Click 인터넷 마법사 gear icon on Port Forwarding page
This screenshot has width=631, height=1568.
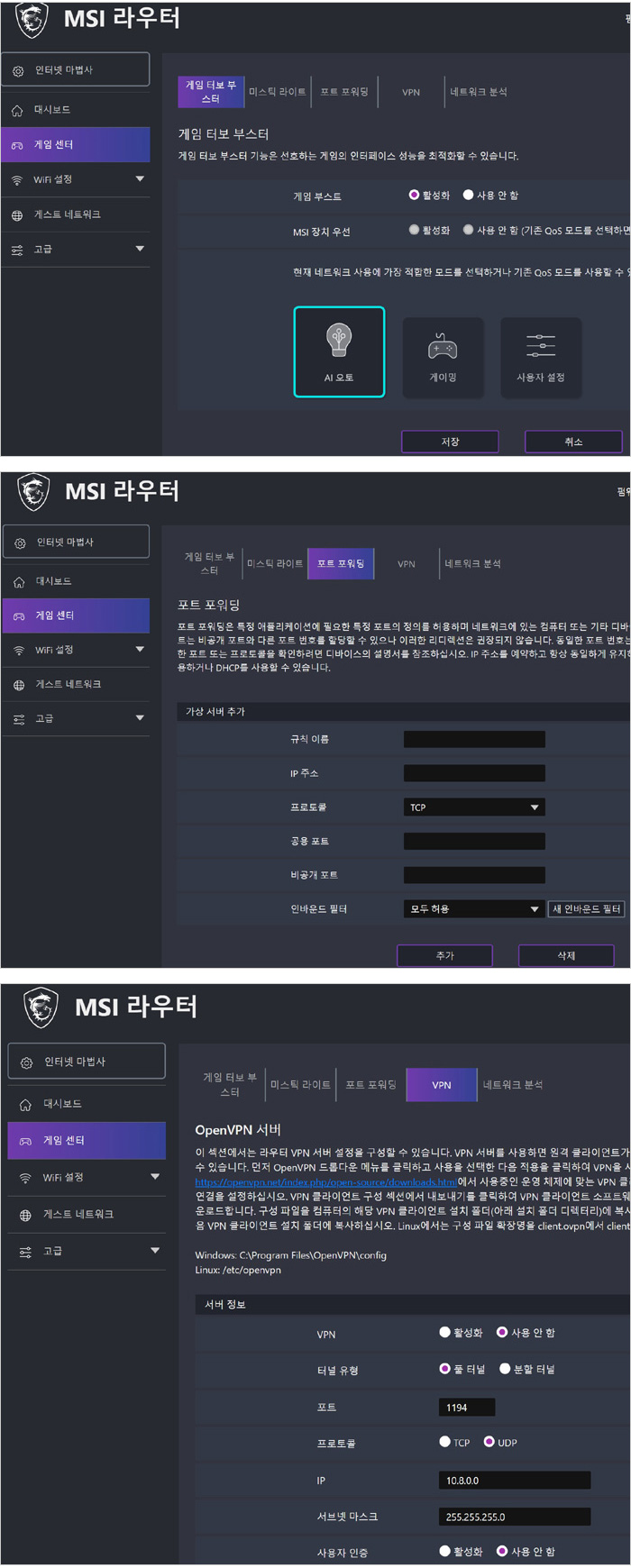coord(20,542)
